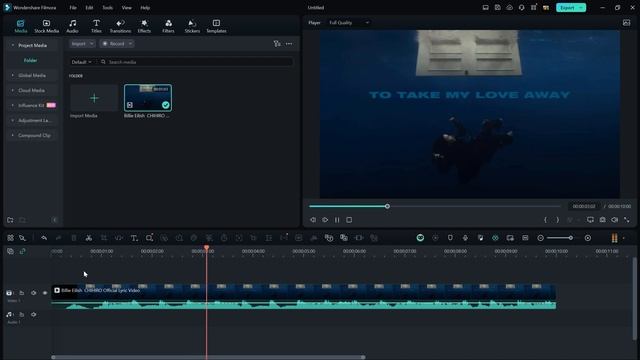The height and width of the screenshot is (360, 640).
Task: Switch to the Titles tab
Action: point(96,26)
